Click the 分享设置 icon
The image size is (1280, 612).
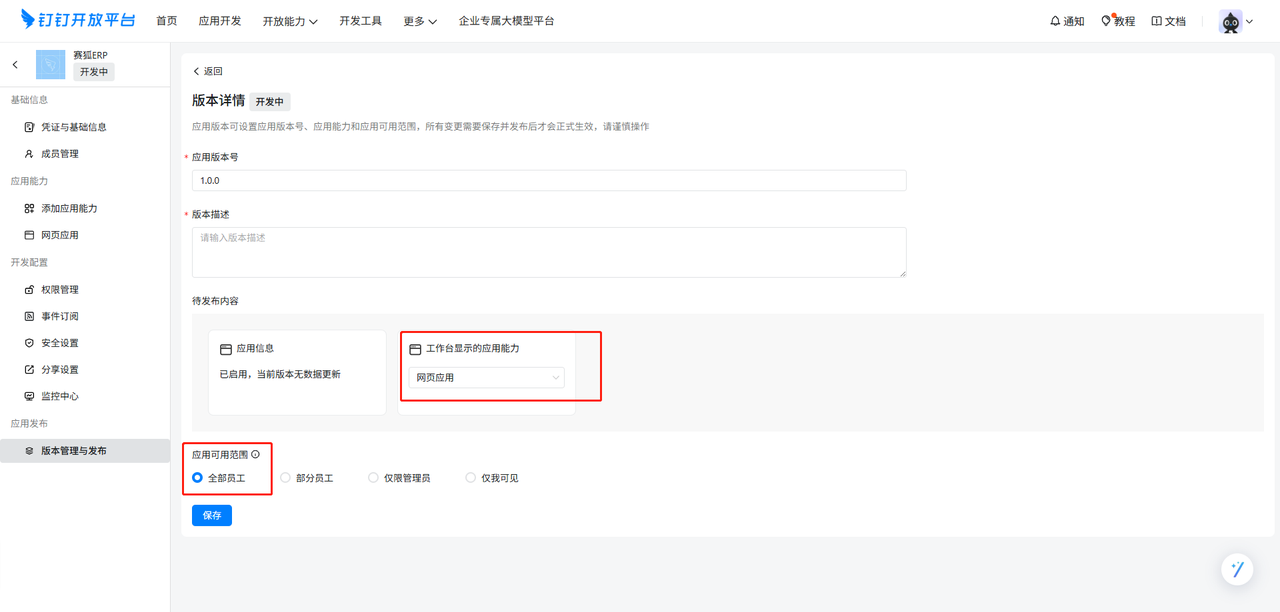[x=29, y=370]
